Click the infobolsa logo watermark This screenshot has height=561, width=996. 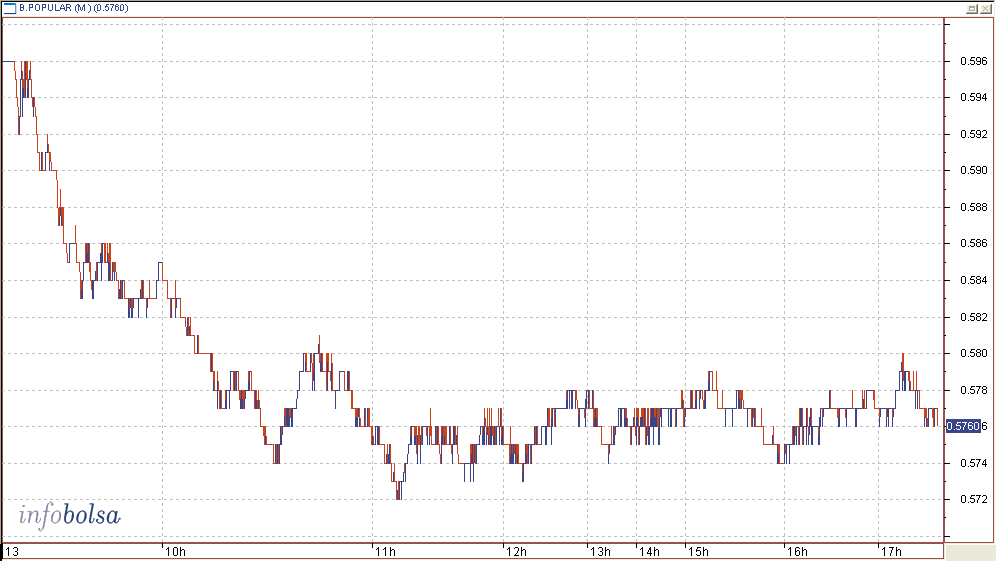tap(69, 516)
